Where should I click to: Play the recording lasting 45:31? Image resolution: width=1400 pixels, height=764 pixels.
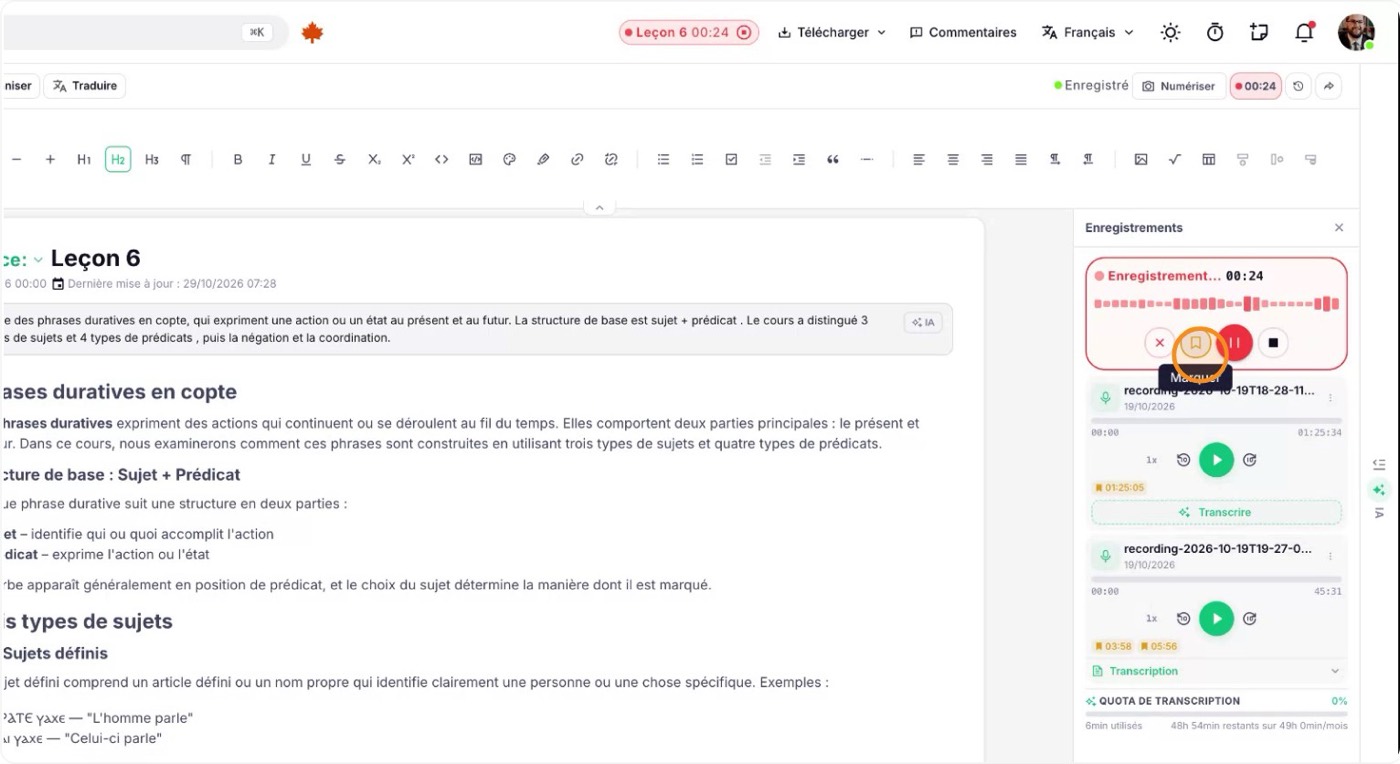1216,618
